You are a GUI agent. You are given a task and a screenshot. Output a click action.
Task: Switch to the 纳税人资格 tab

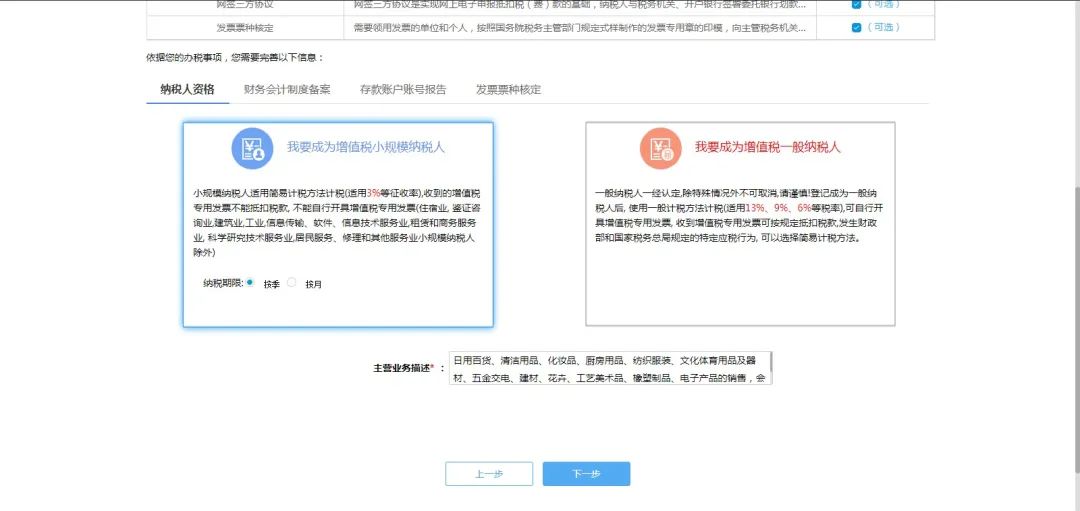coord(187,90)
